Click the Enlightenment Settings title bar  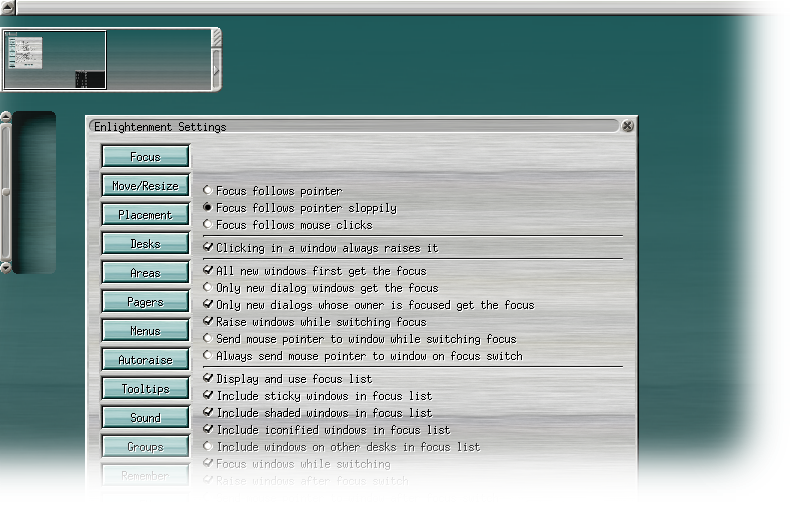pyautogui.click(x=354, y=127)
